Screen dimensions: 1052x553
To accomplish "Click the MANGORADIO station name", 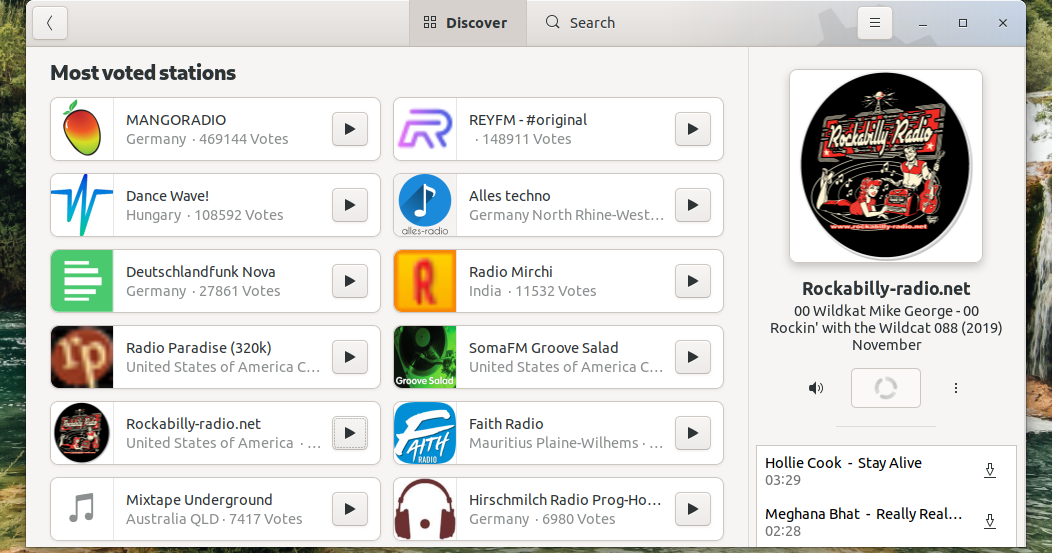I will click(x=176, y=120).
